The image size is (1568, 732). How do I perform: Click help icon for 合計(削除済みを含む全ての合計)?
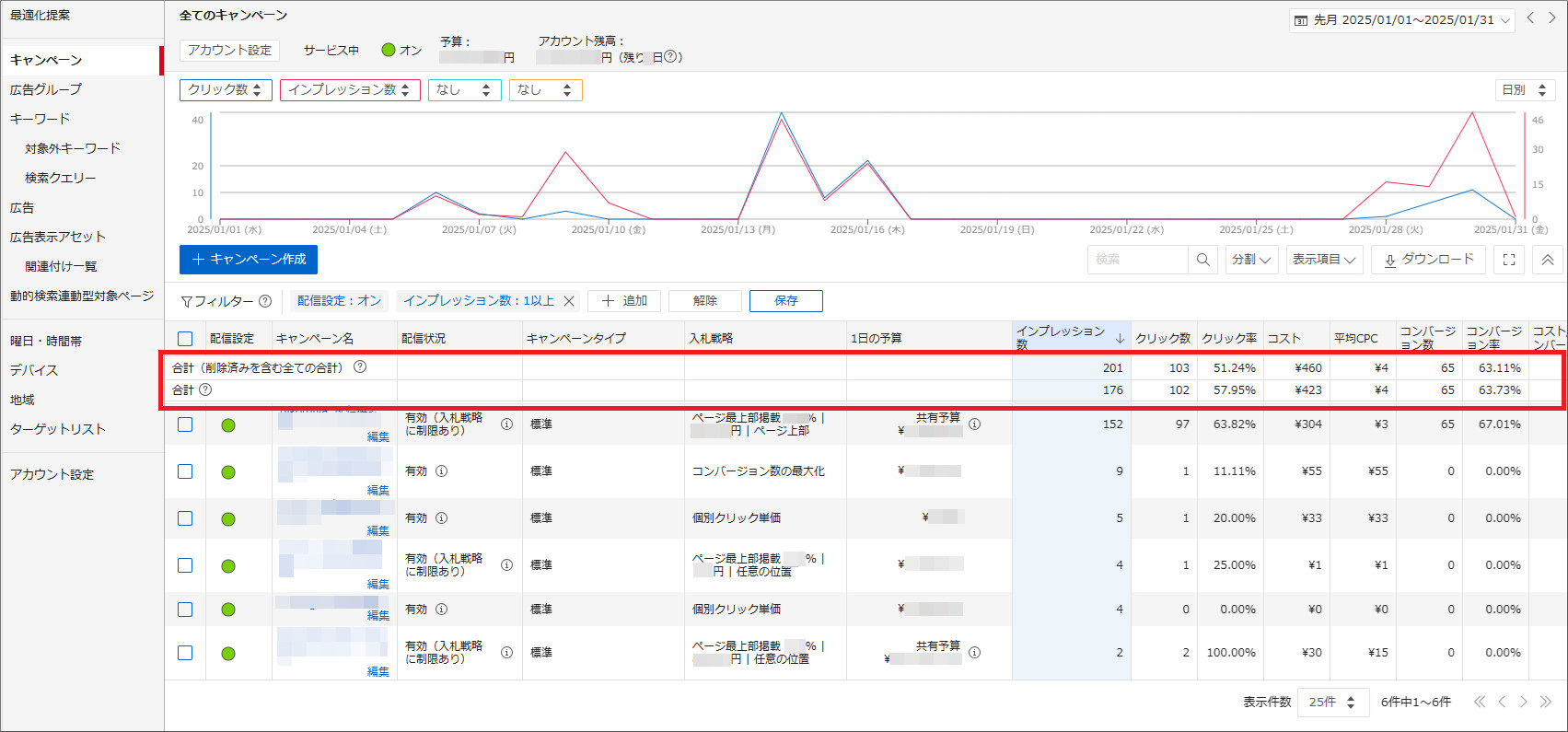360,366
